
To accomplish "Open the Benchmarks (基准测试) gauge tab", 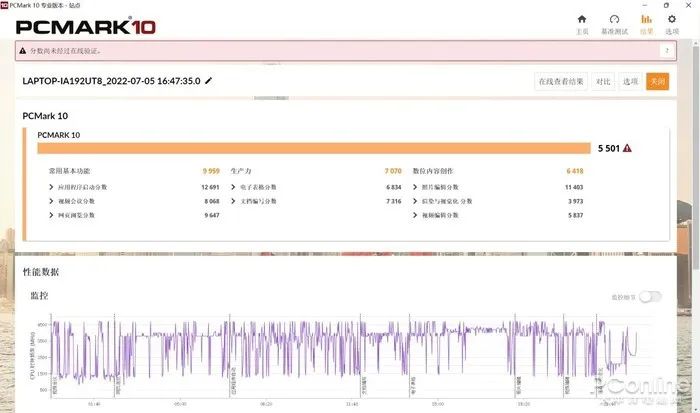I will pos(614,25).
